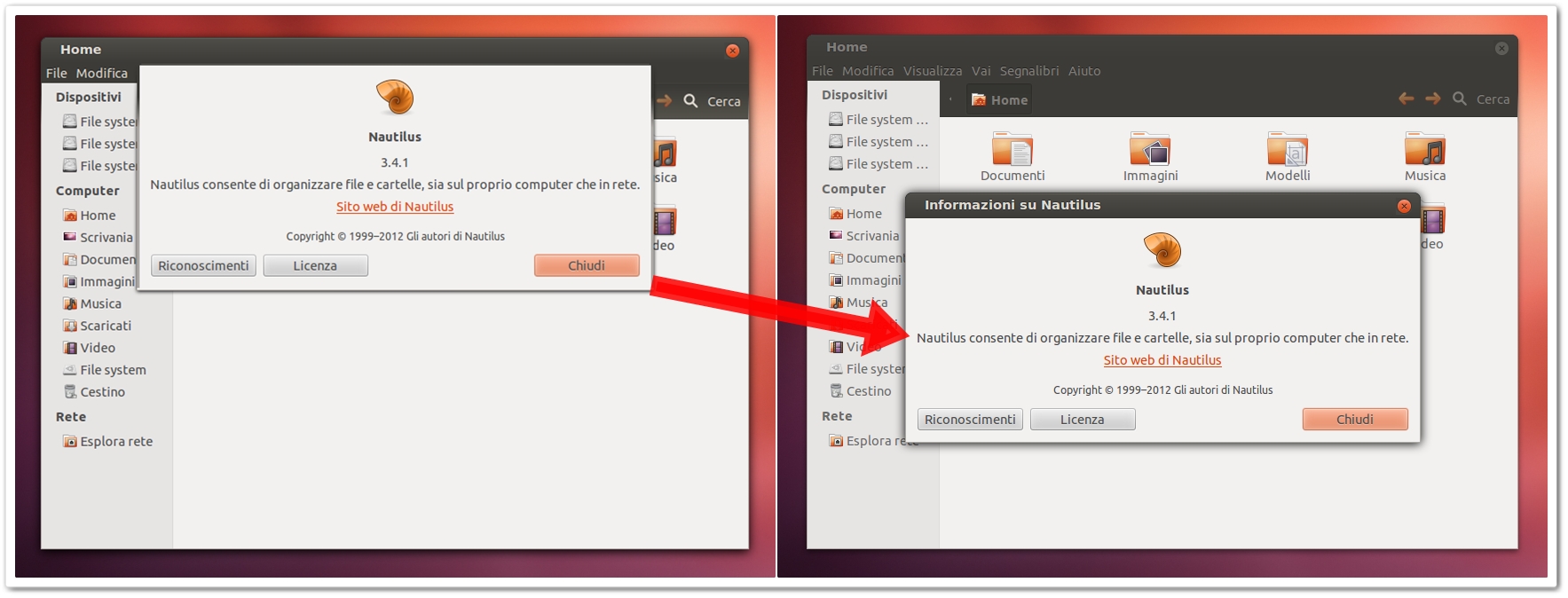Screen dimensions: 1568x598
Task: Click Riconoscimenti in the Informazioni su Nautilus dialog
Action: [970, 419]
